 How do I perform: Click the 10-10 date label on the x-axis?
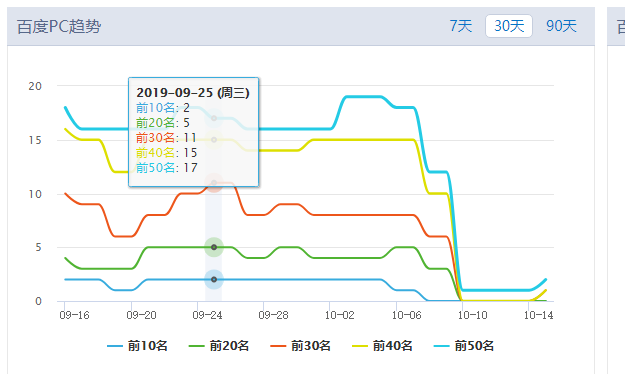(x=472, y=315)
